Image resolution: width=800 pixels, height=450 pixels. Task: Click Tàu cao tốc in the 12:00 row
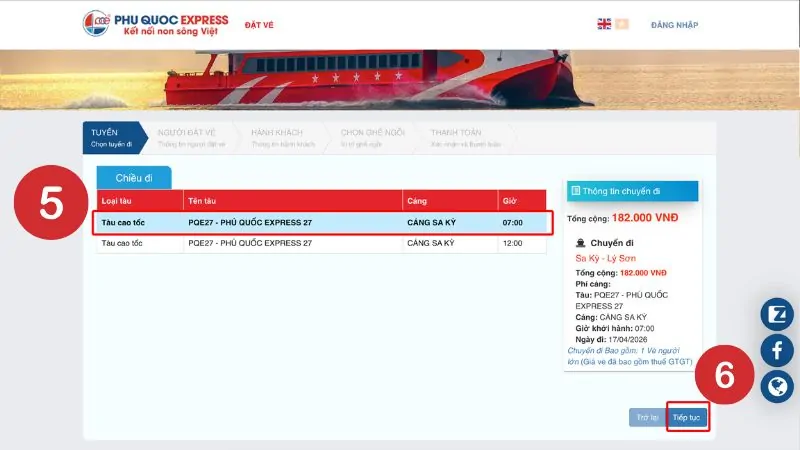[122, 243]
